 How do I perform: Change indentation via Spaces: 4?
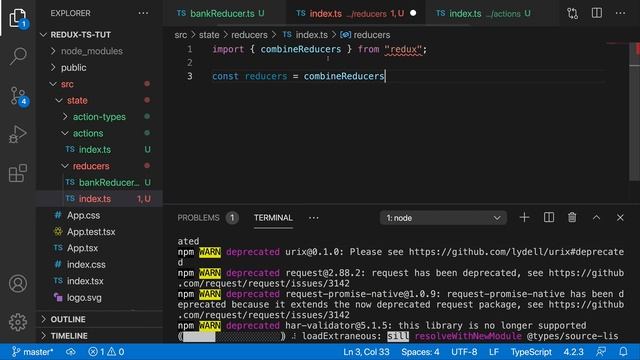pos(420,352)
